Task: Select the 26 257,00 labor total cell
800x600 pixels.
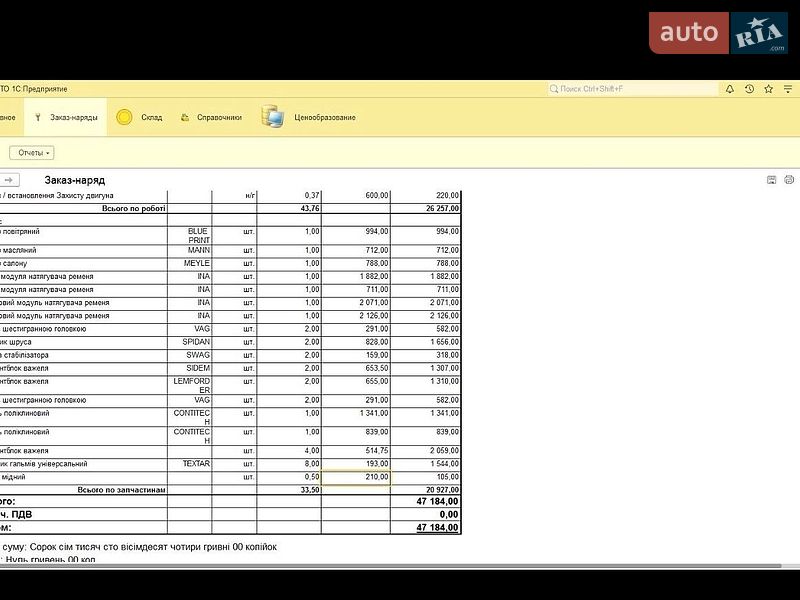Action: 426,209
